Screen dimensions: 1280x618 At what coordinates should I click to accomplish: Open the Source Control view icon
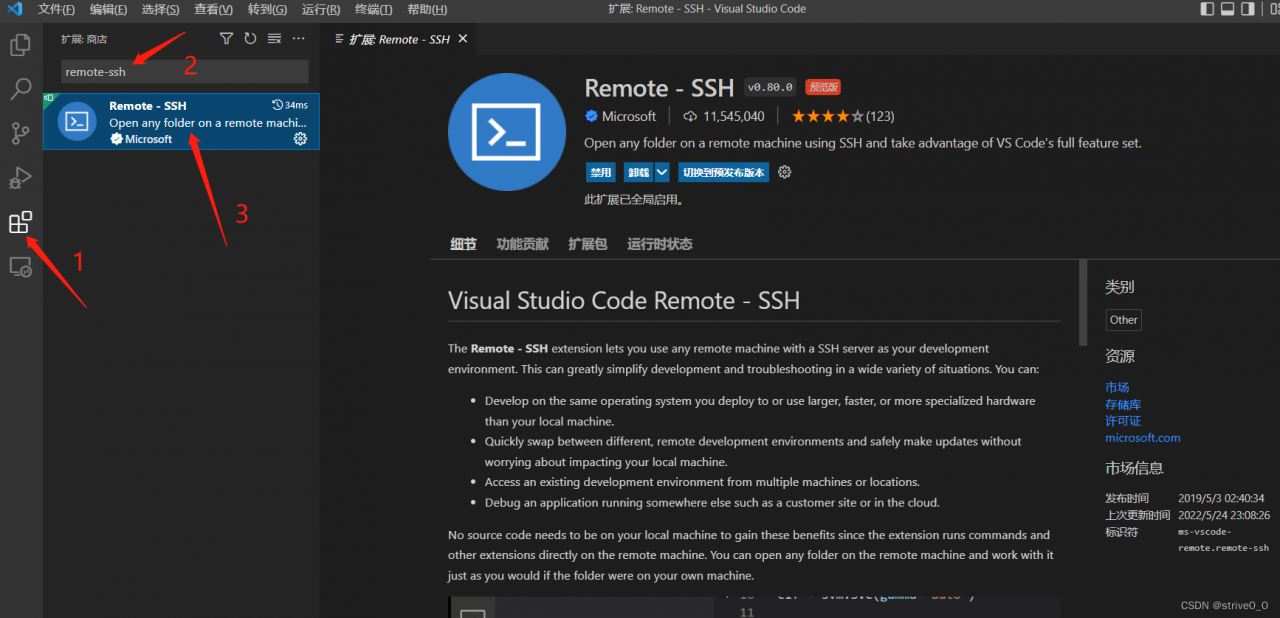[x=20, y=133]
